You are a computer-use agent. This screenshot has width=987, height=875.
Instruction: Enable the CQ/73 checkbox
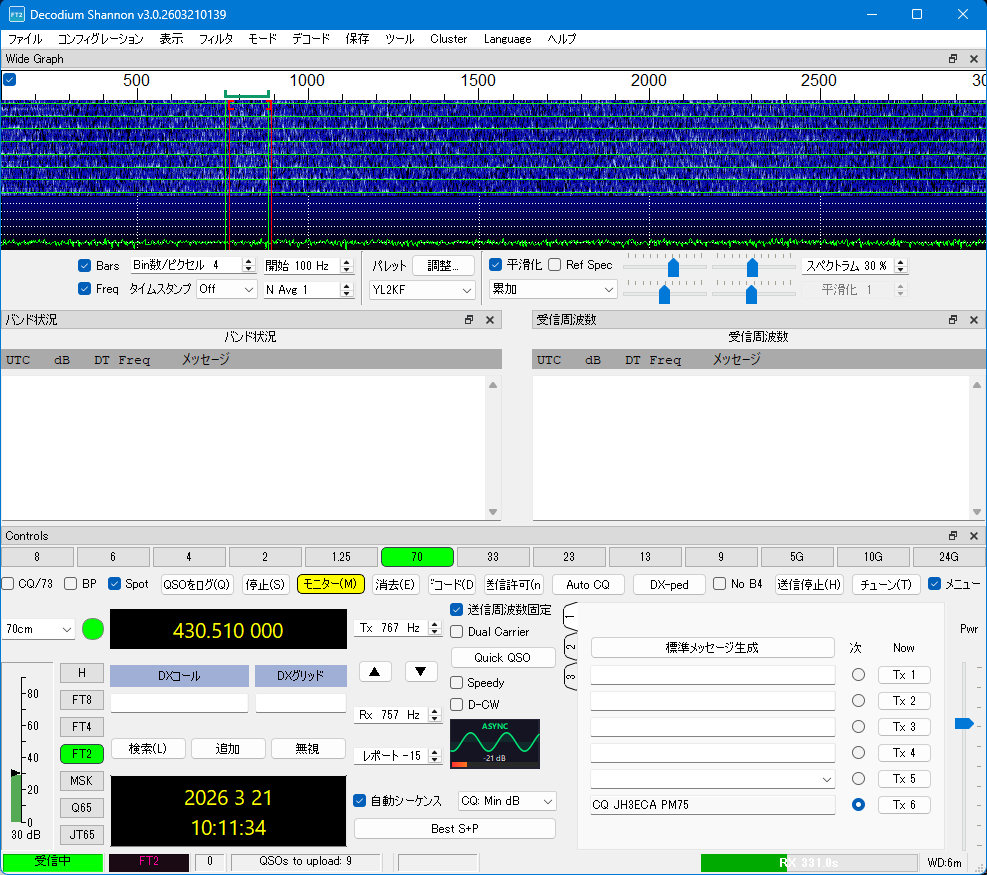pyautogui.click(x=8, y=584)
